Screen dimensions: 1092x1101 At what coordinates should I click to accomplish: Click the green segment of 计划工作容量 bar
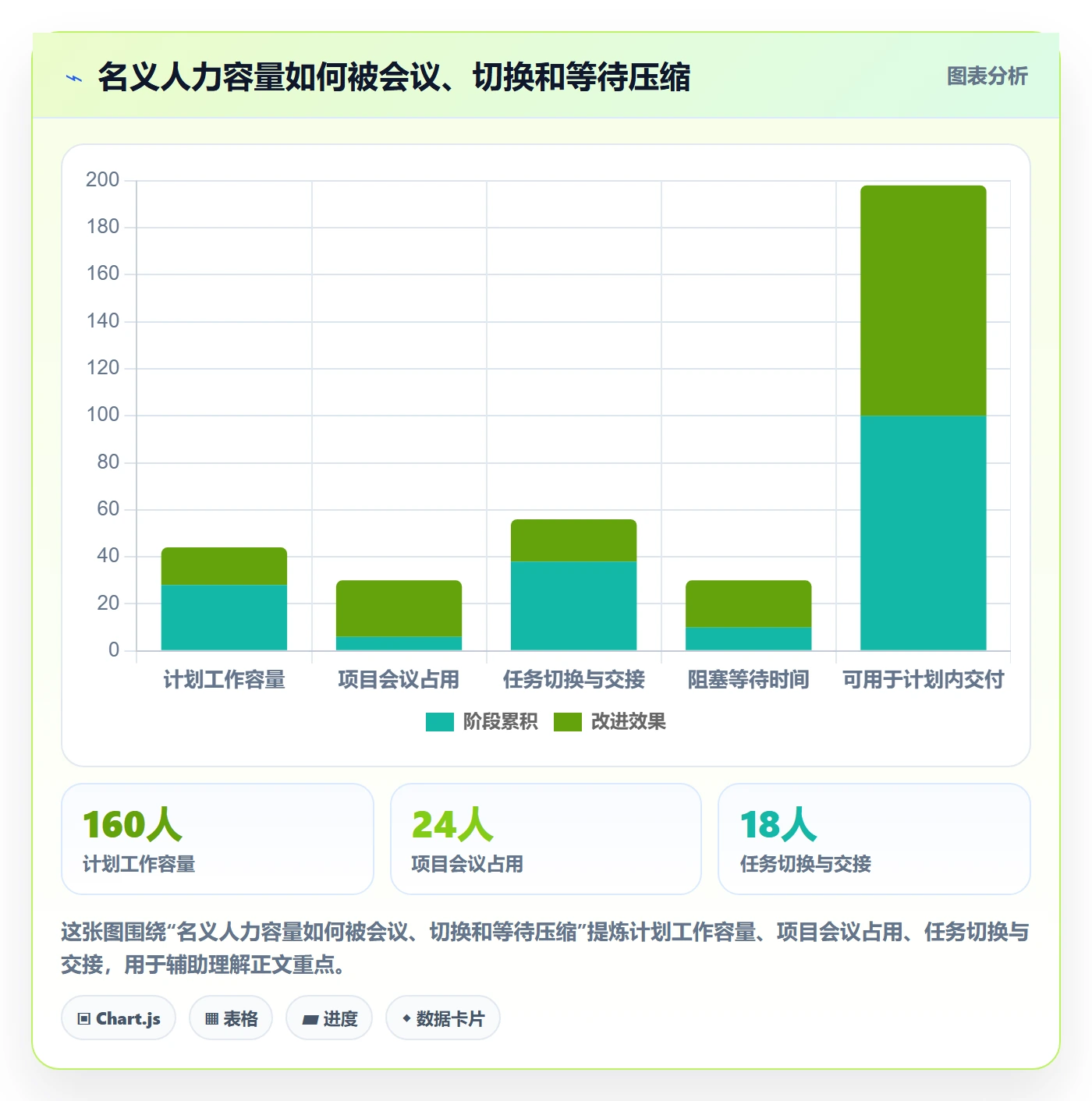point(224,566)
